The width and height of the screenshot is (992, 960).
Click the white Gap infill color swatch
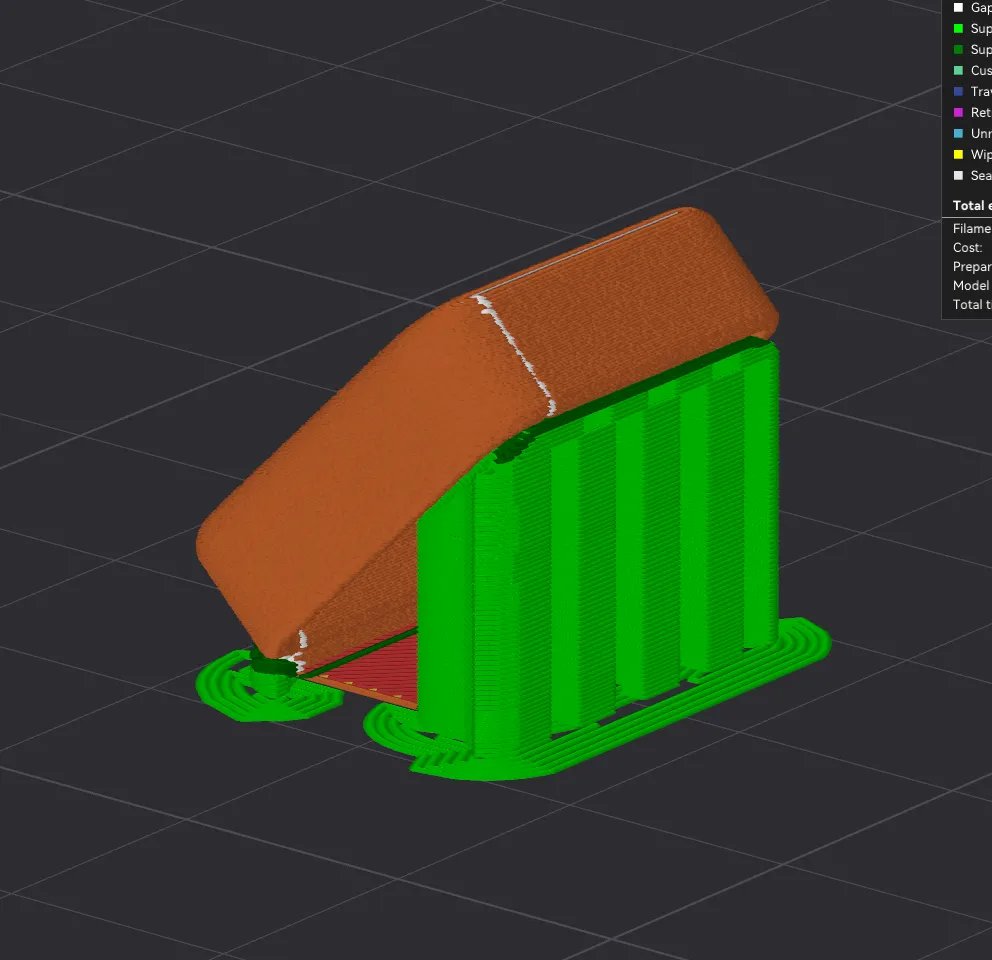pyautogui.click(x=958, y=8)
